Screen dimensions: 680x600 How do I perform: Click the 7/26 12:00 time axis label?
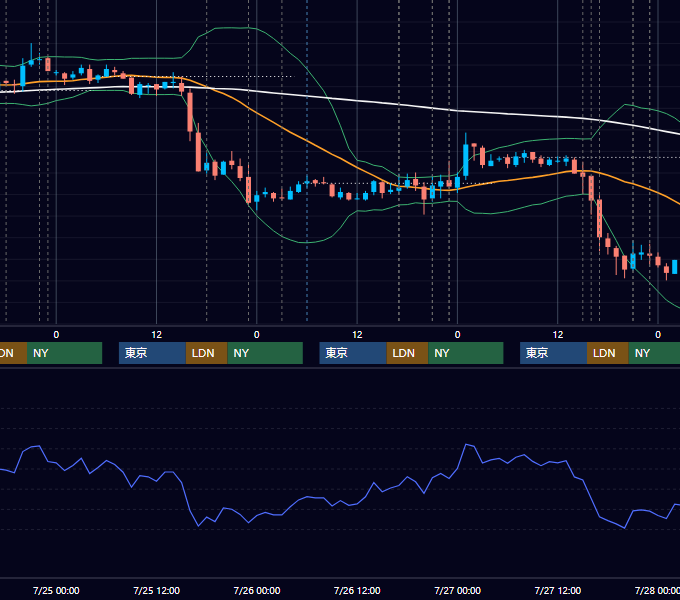357,590
